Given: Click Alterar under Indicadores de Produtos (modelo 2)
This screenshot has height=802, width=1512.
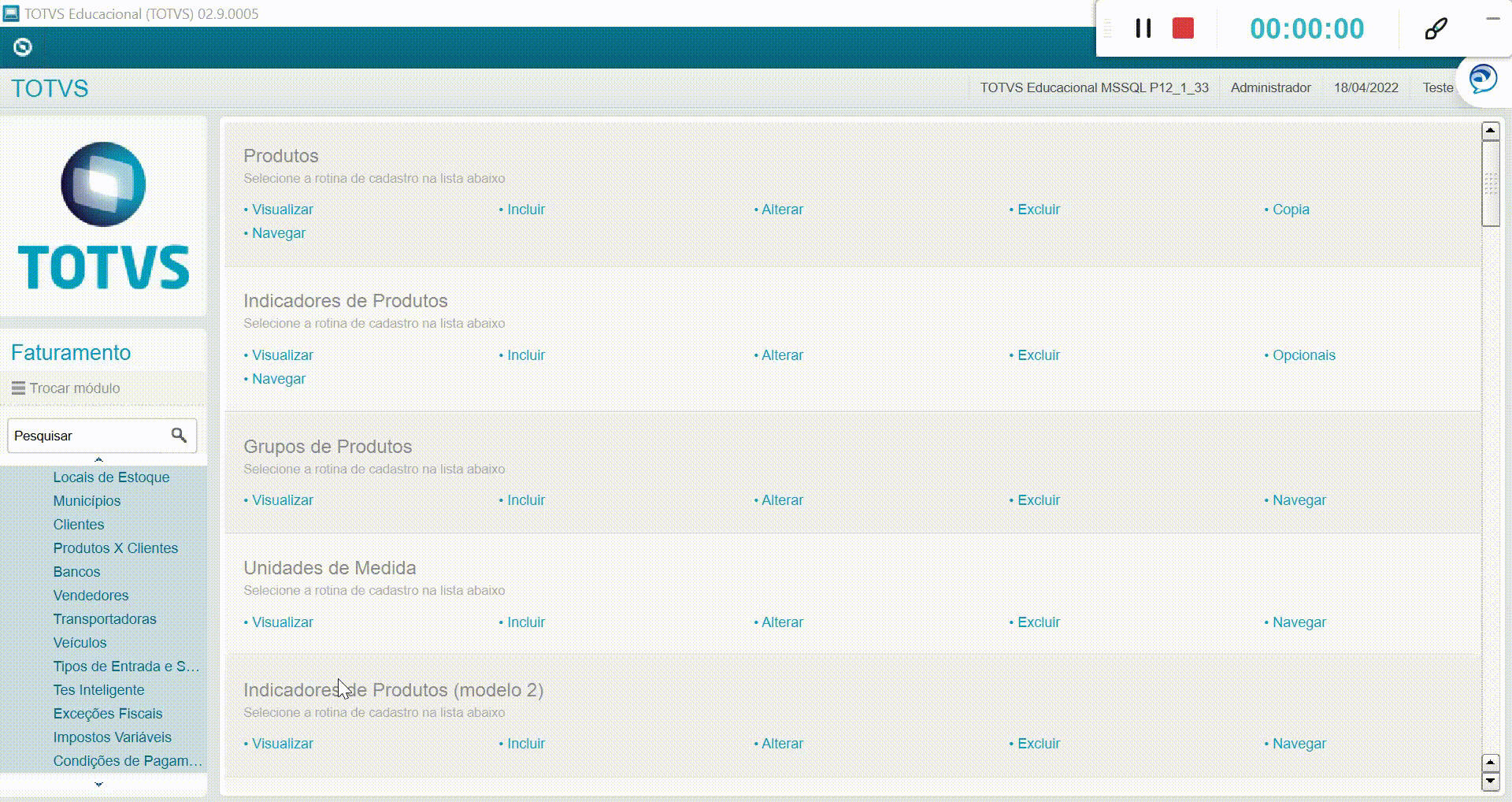Looking at the screenshot, I should coord(782,744).
